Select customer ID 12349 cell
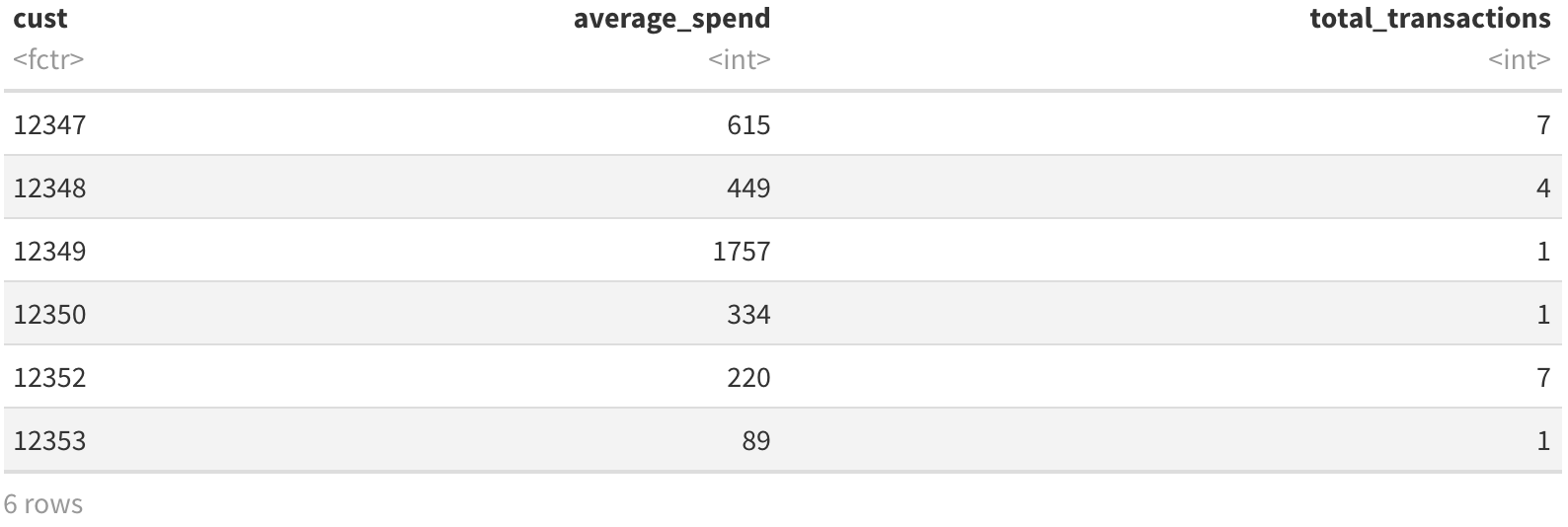 click(x=50, y=252)
